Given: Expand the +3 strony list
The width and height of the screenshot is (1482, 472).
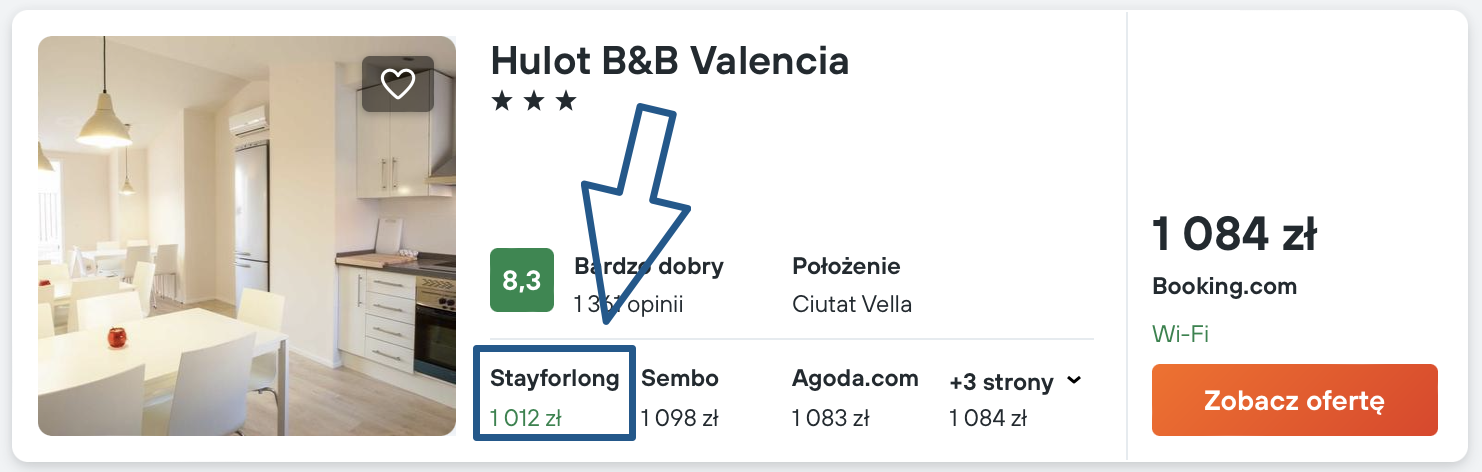Looking at the screenshot, I should [1001, 382].
